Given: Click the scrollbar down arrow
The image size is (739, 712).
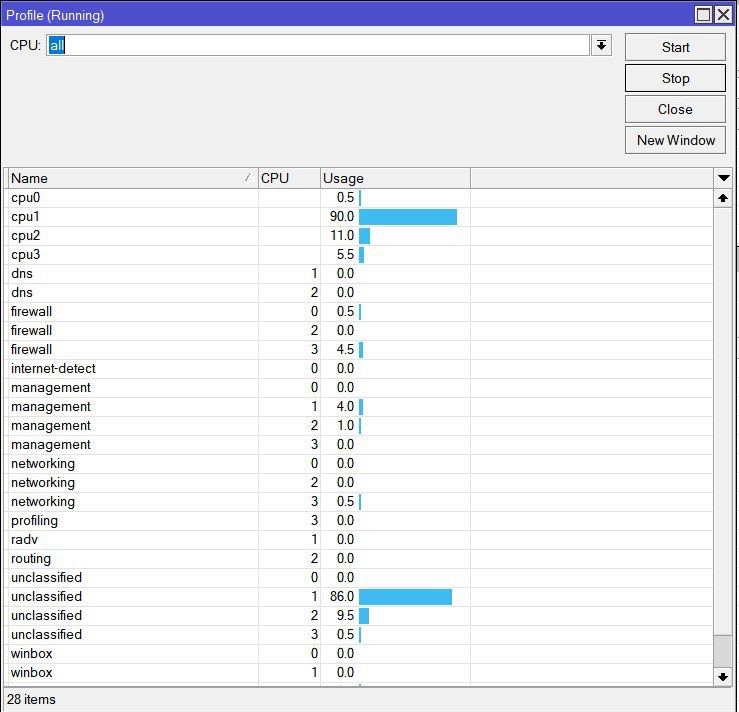Looking at the screenshot, I should [723, 677].
